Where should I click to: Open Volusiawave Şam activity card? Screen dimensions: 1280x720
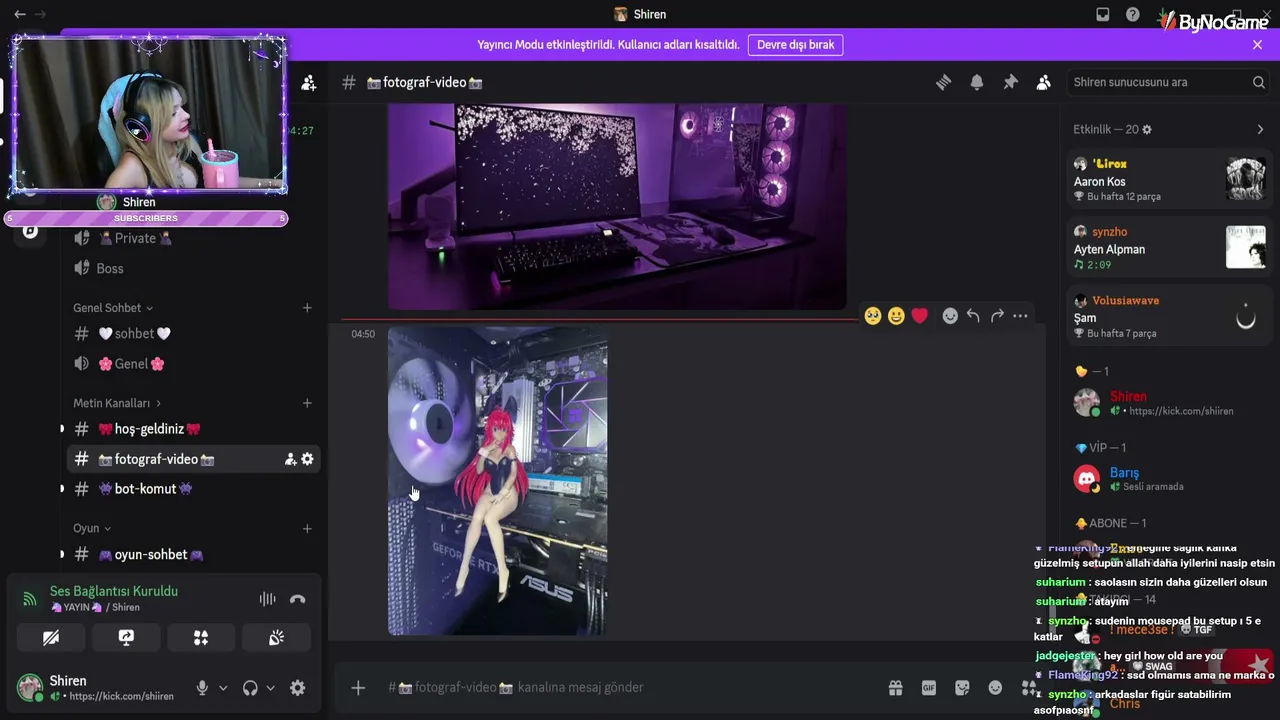click(x=1170, y=316)
